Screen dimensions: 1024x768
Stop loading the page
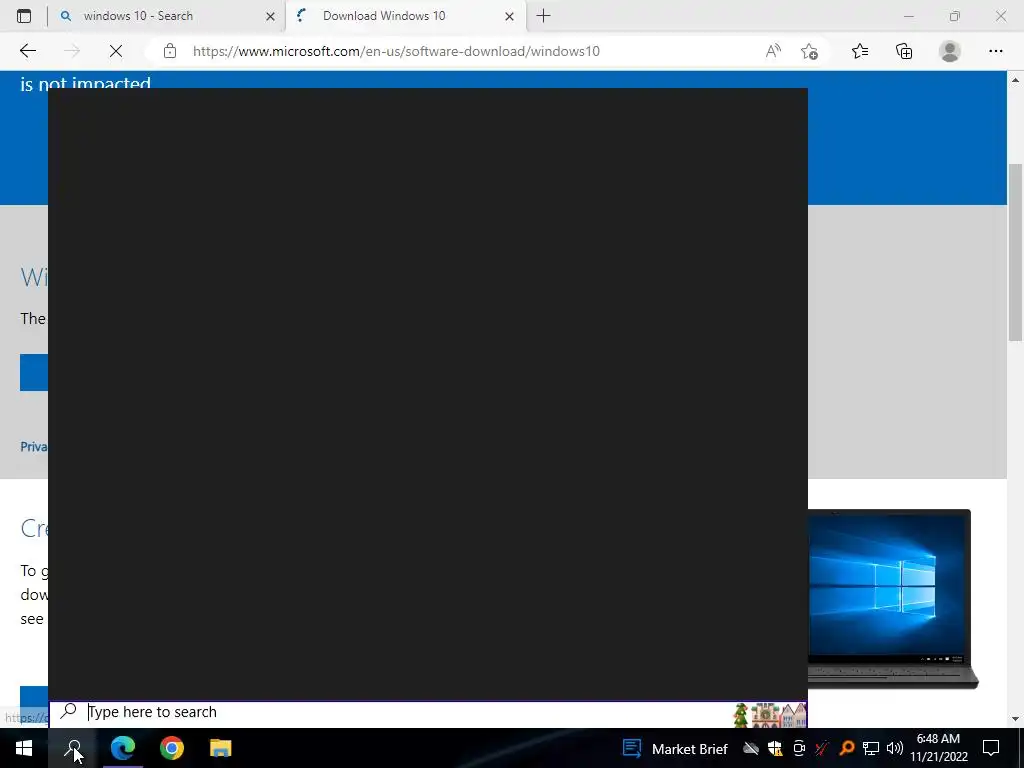click(x=116, y=51)
